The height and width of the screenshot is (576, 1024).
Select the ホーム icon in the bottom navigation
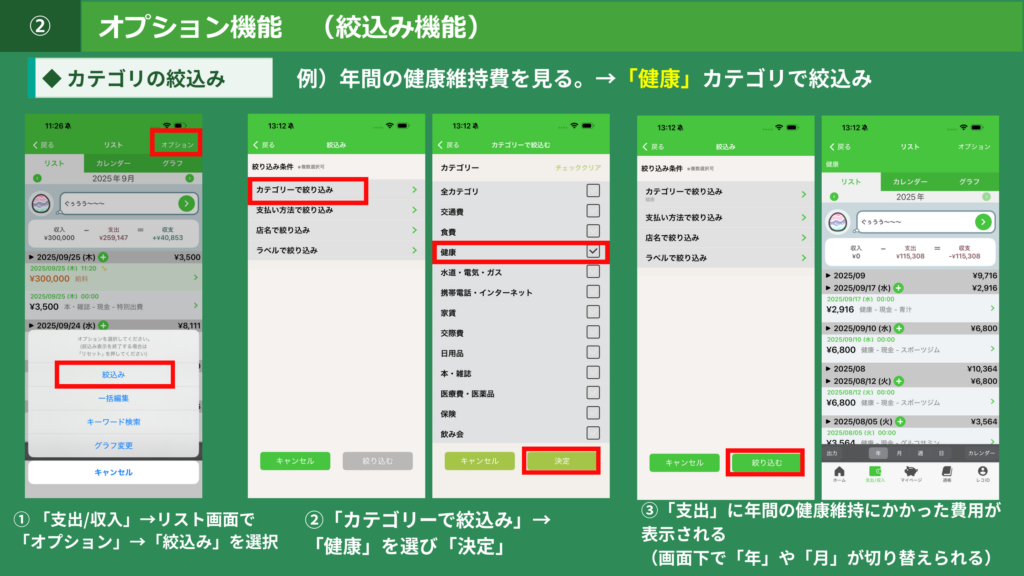tap(838, 472)
